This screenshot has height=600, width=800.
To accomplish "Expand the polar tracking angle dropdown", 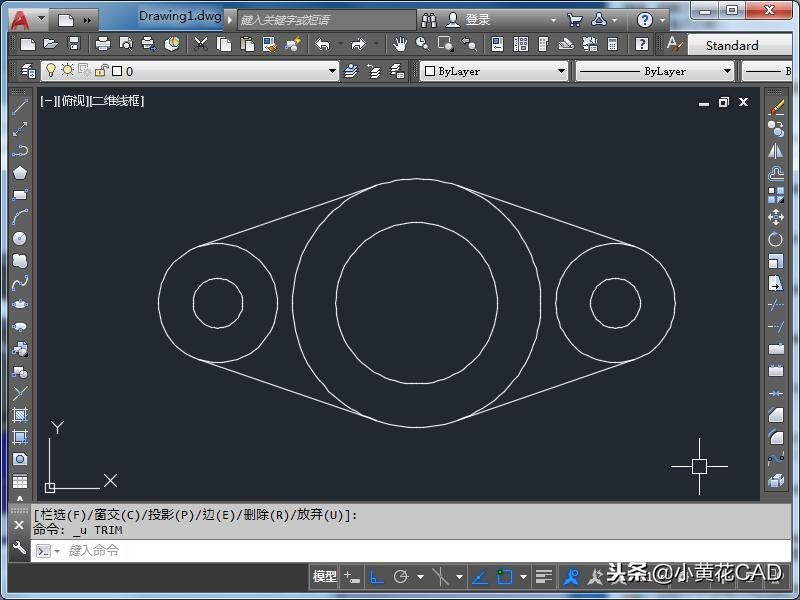I will click(420, 577).
